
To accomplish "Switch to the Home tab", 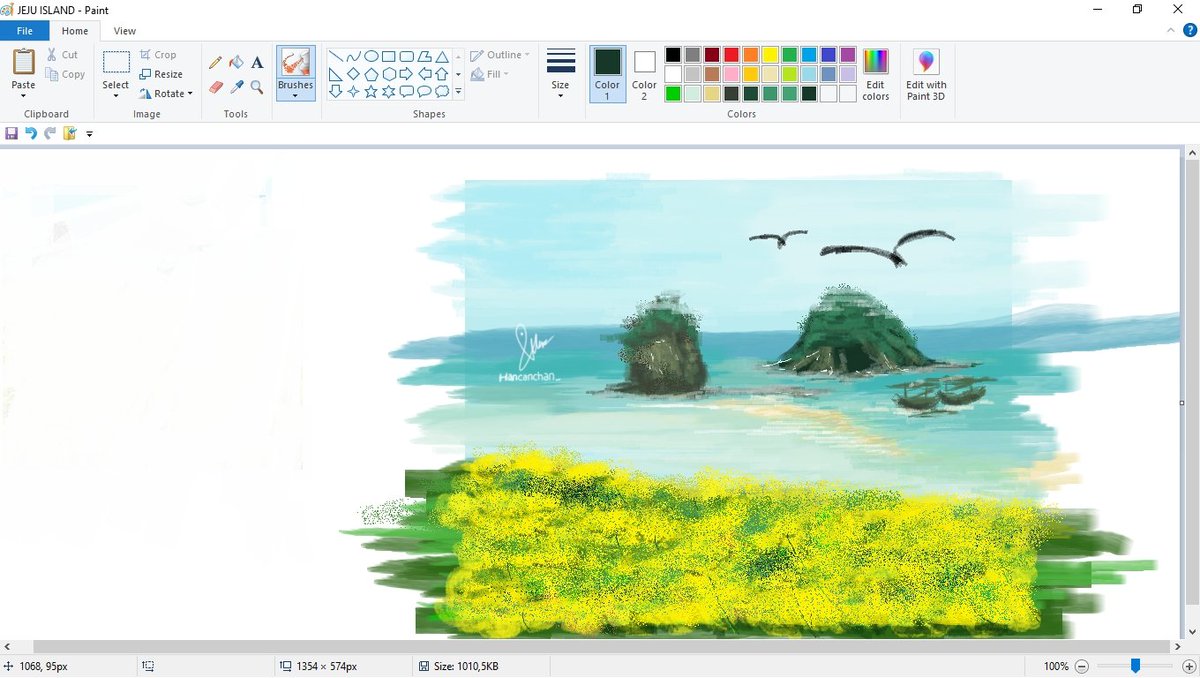I will click(x=75, y=31).
